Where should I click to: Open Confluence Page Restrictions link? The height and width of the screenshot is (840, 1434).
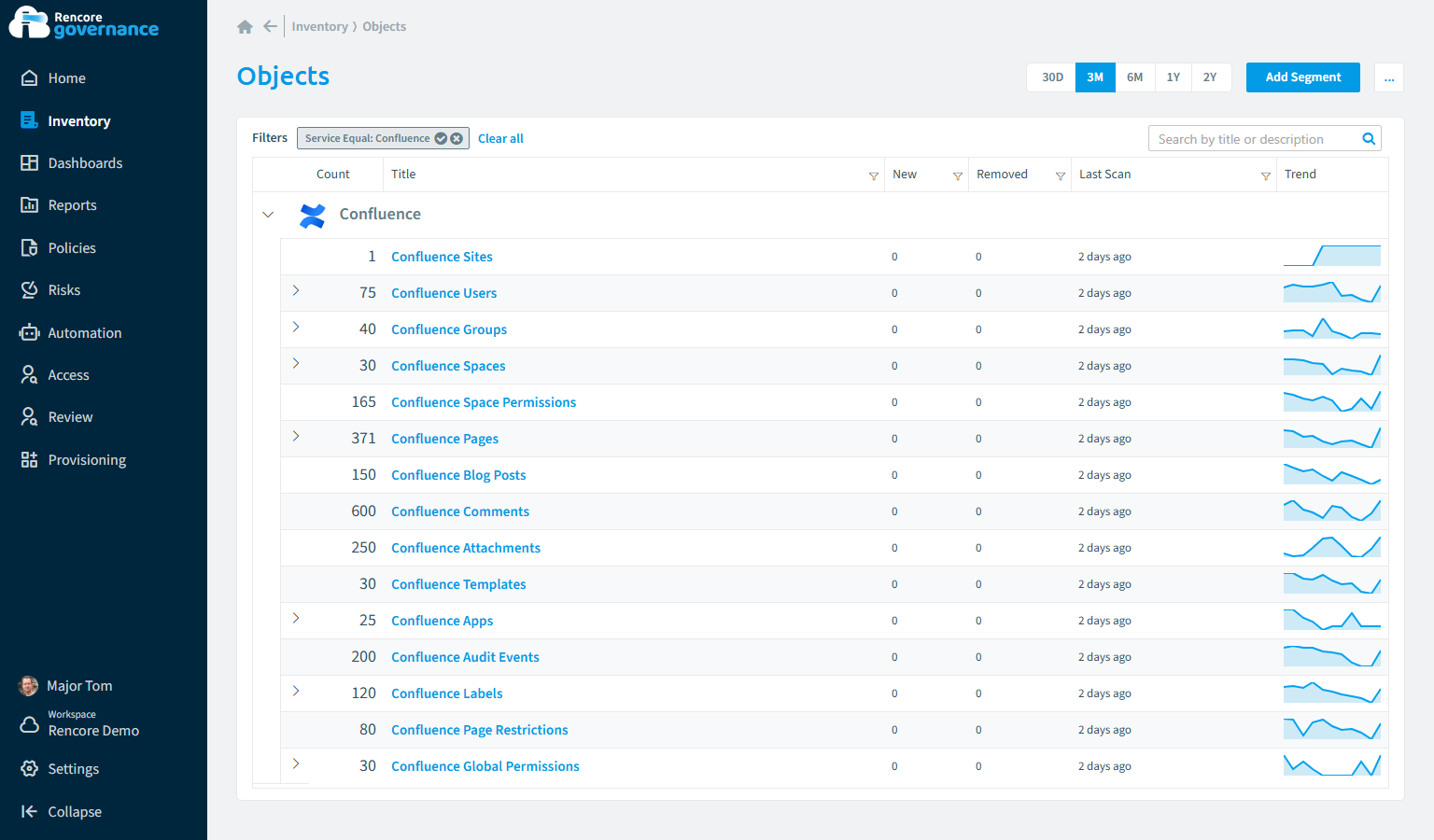click(480, 730)
